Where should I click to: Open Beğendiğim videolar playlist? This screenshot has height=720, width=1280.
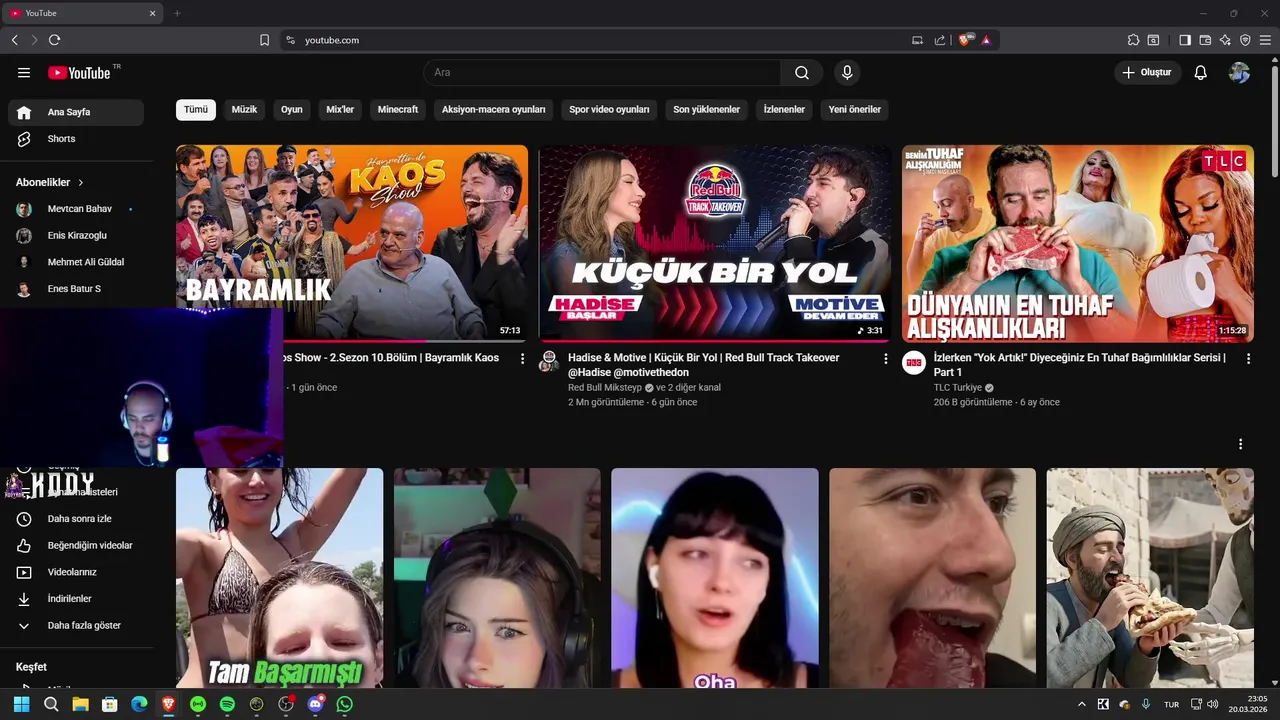(76, 546)
